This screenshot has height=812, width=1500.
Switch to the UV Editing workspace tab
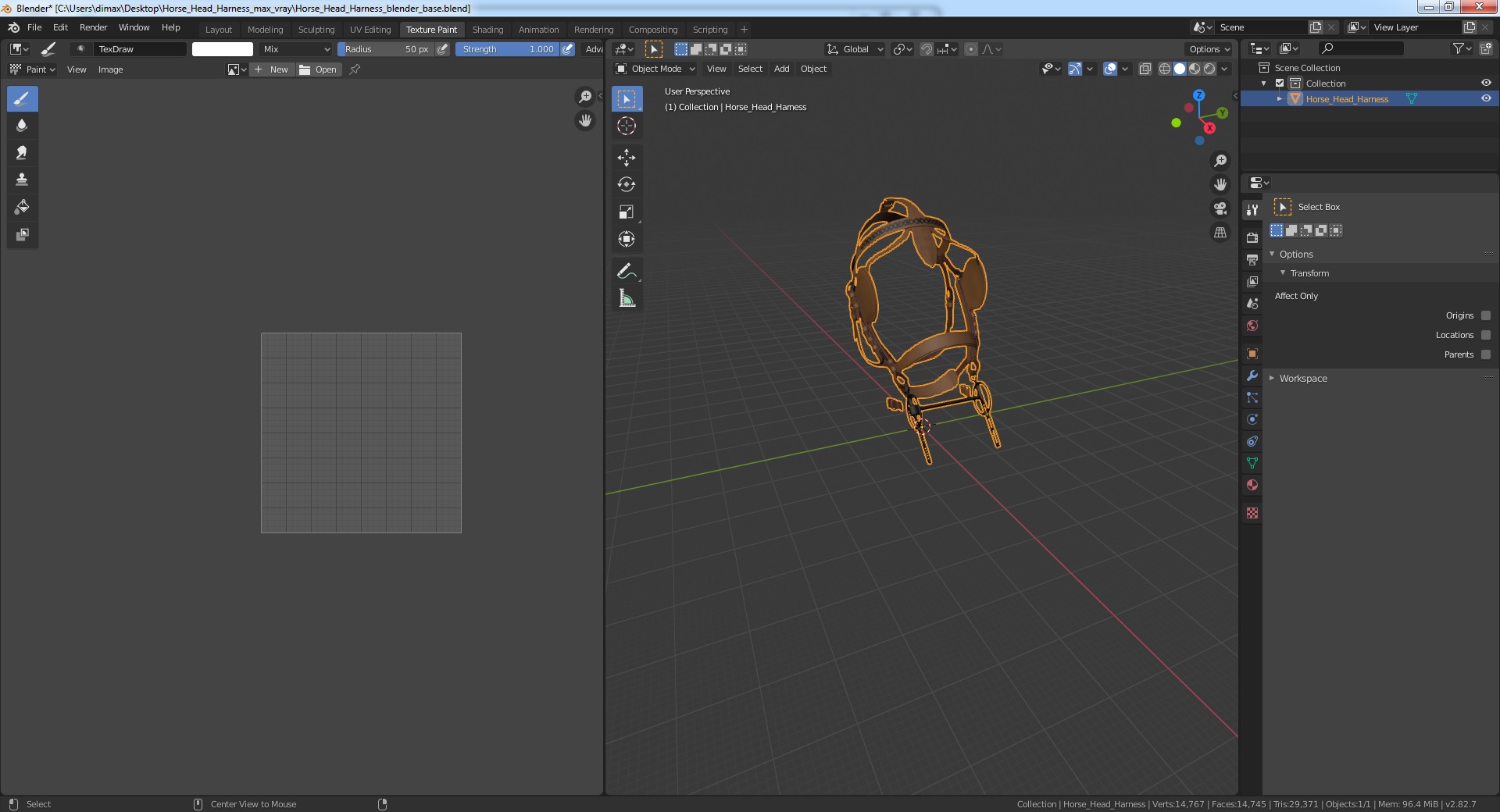(x=370, y=30)
